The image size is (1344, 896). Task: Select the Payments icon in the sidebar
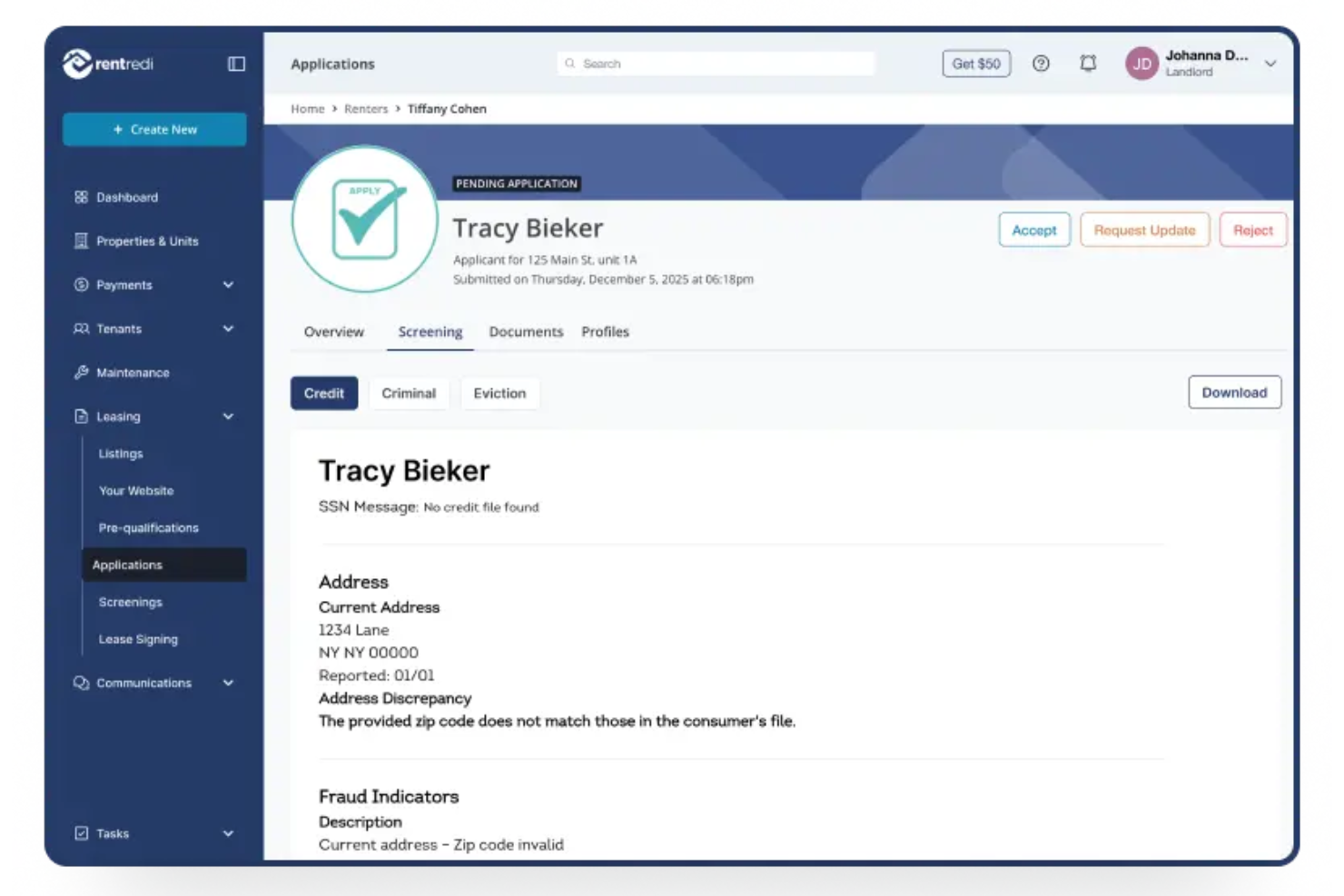tap(80, 284)
